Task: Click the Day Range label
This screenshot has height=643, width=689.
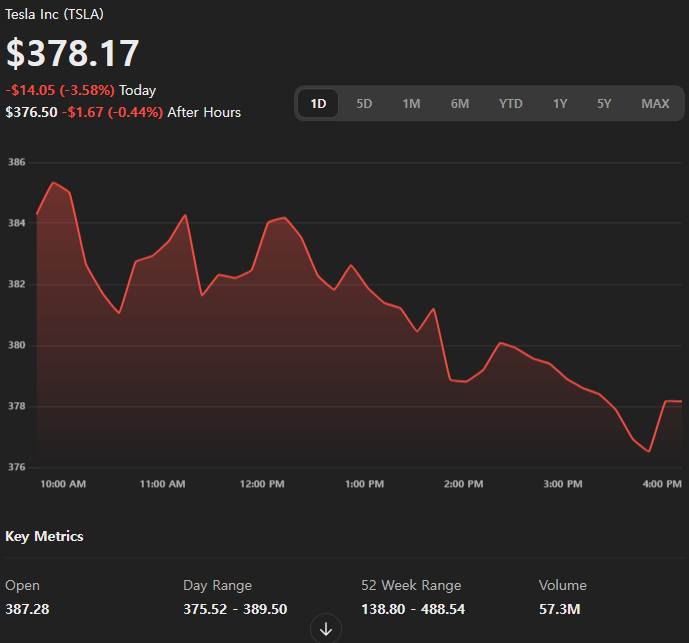Action: [218, 585]
